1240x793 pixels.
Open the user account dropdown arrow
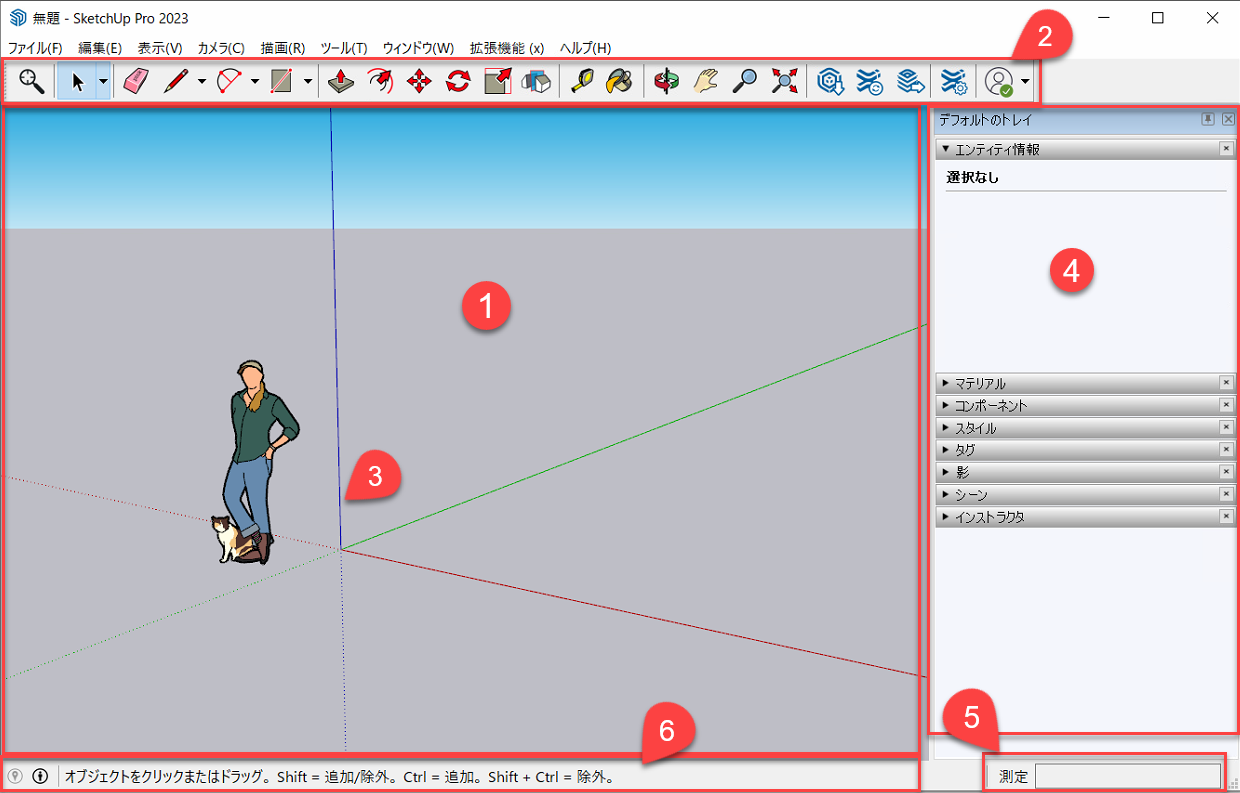1025,82
